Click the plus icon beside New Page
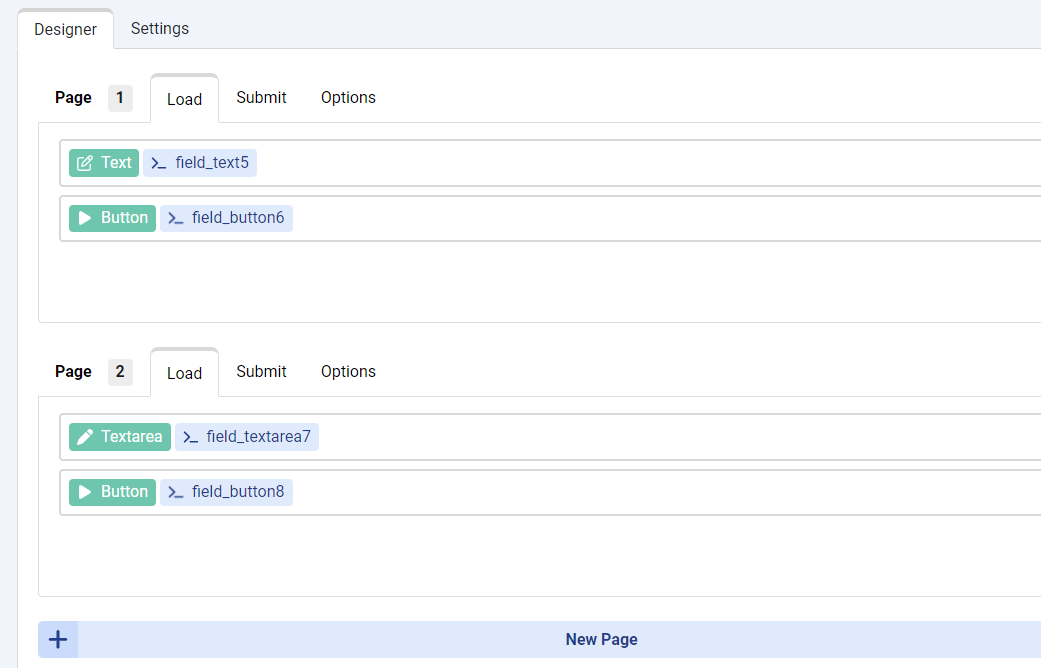The width and height of the screenshot is (1041, 668). [x=58, y=639]
